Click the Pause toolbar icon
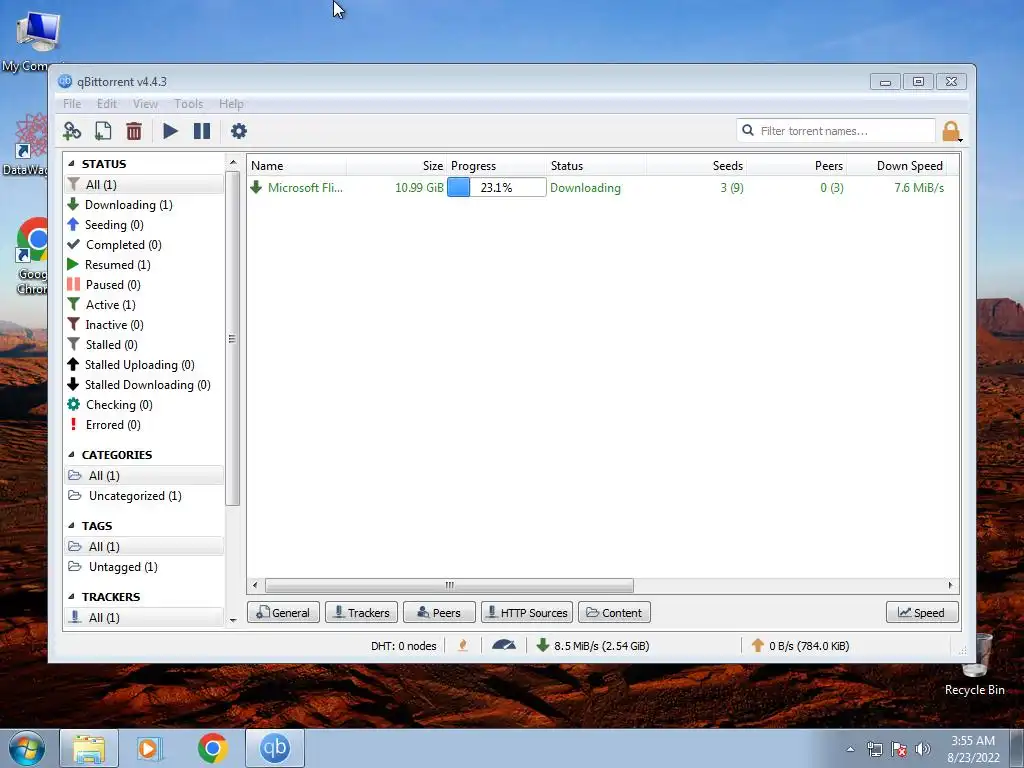1024x768 pixels. [202, 131]
